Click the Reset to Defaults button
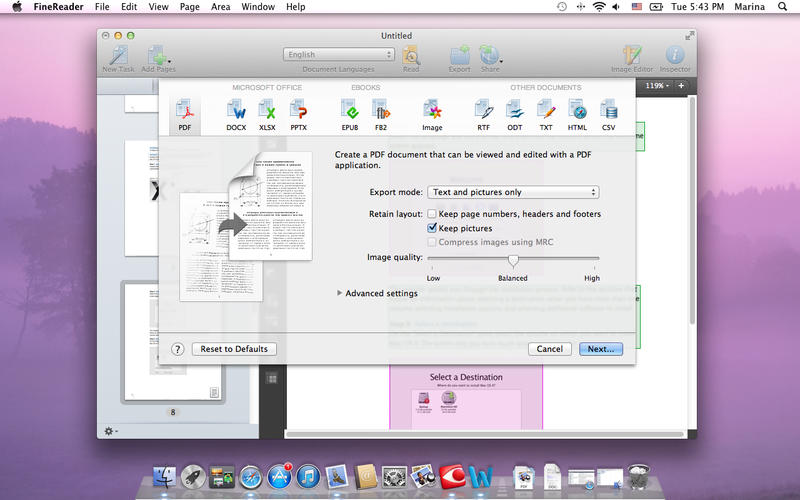This screenshot has width=800, height=500. click(x=234, y=349)
